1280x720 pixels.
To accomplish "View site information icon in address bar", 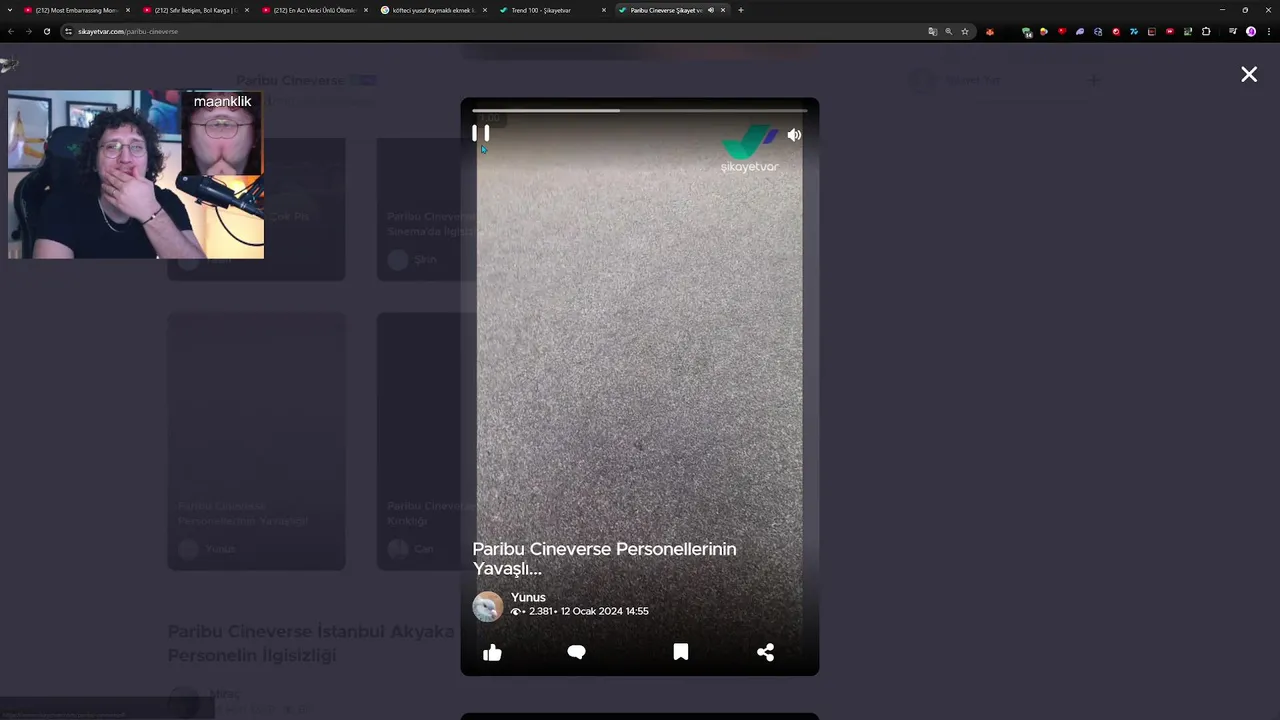I will (x=69, y=31).
